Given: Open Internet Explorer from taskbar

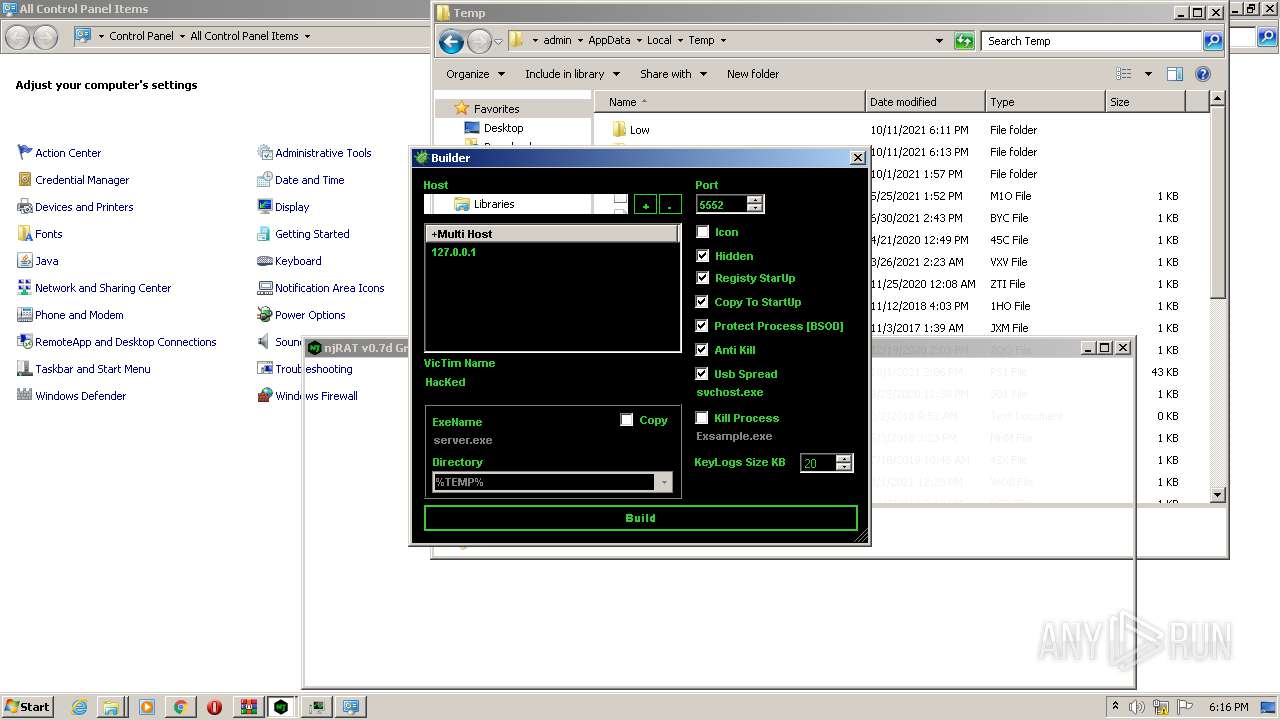Looking at the screenshot, I should click(x=79, y=707).
